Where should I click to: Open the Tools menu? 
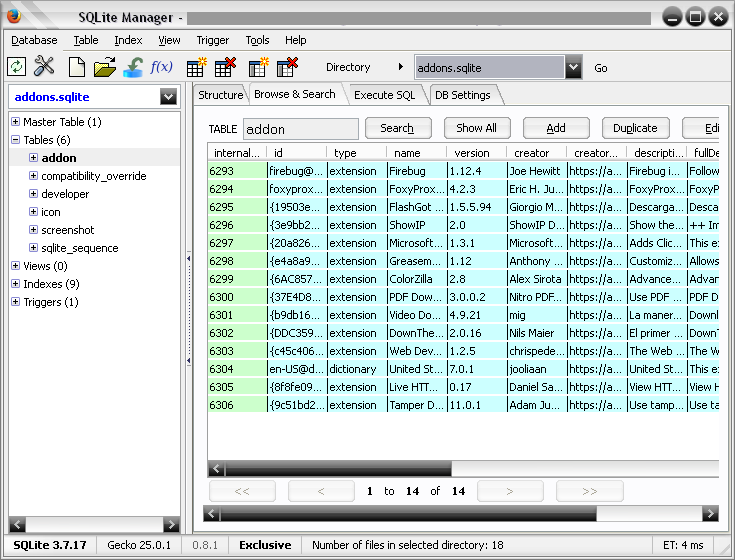[x=257, y=40]
